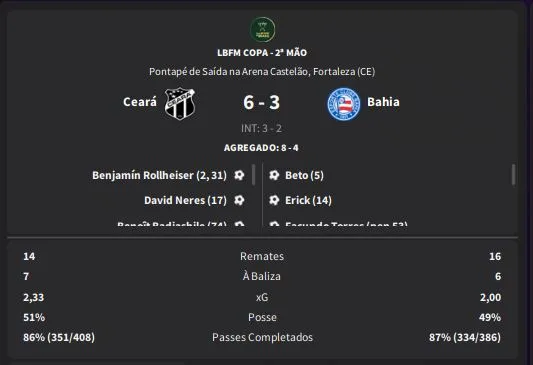533x365 pixels.
Task: Open scorer Benjamín Rollheiser's profile
Action: 159,175
